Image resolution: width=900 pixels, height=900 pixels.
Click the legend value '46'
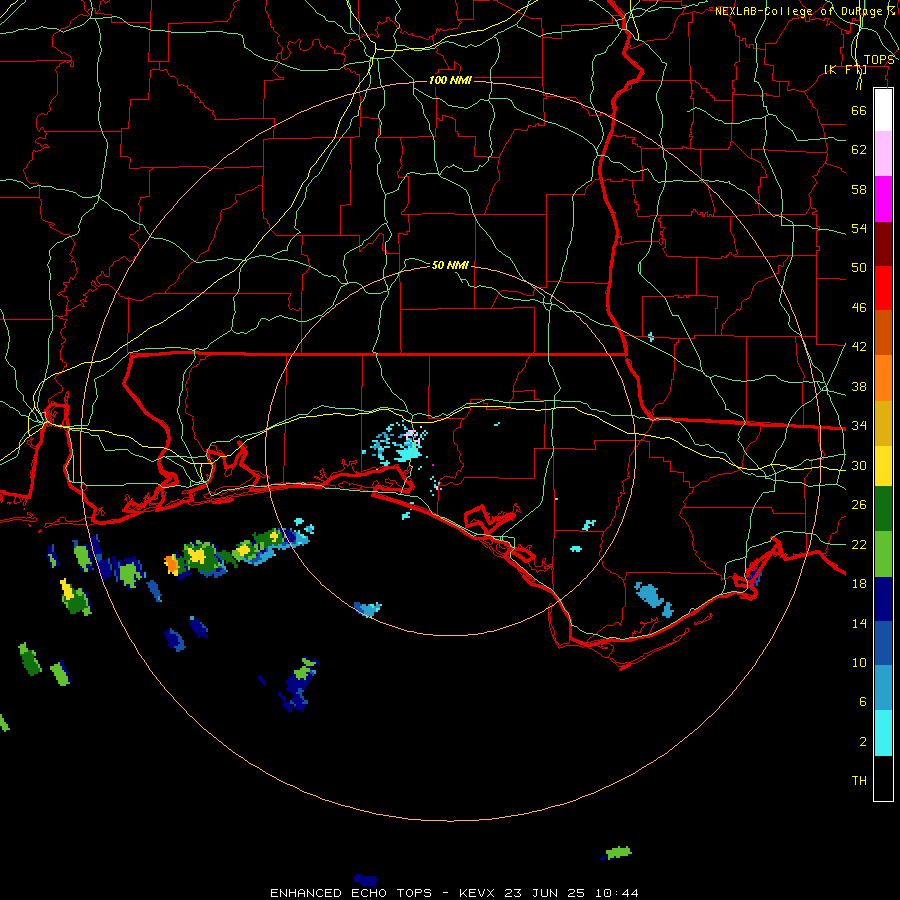coord(859,308)
